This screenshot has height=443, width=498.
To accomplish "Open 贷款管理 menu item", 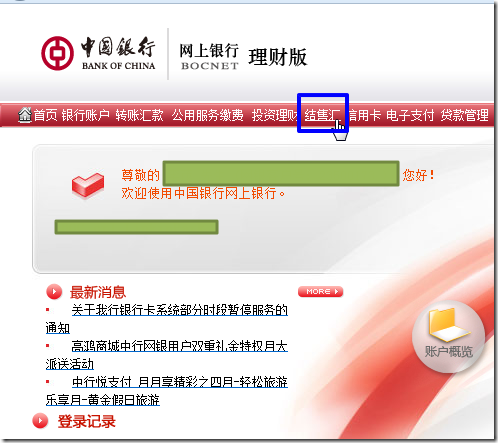I will click(465, 115).
